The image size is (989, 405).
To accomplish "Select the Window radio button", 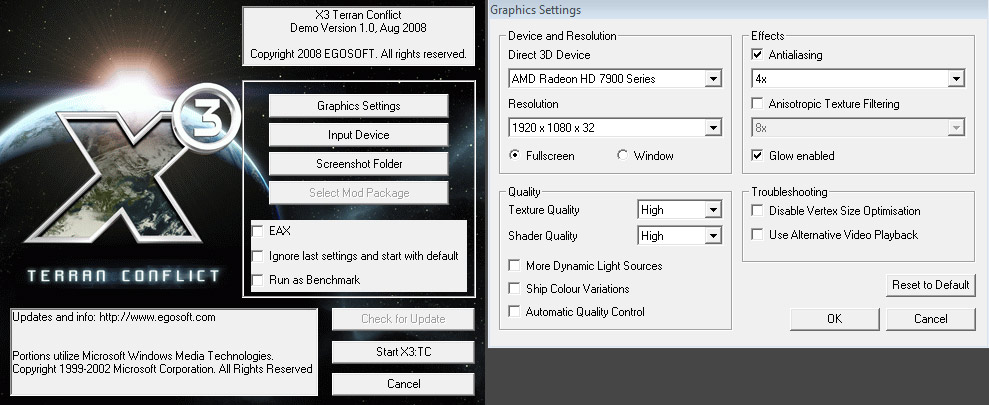I will 623,155.
